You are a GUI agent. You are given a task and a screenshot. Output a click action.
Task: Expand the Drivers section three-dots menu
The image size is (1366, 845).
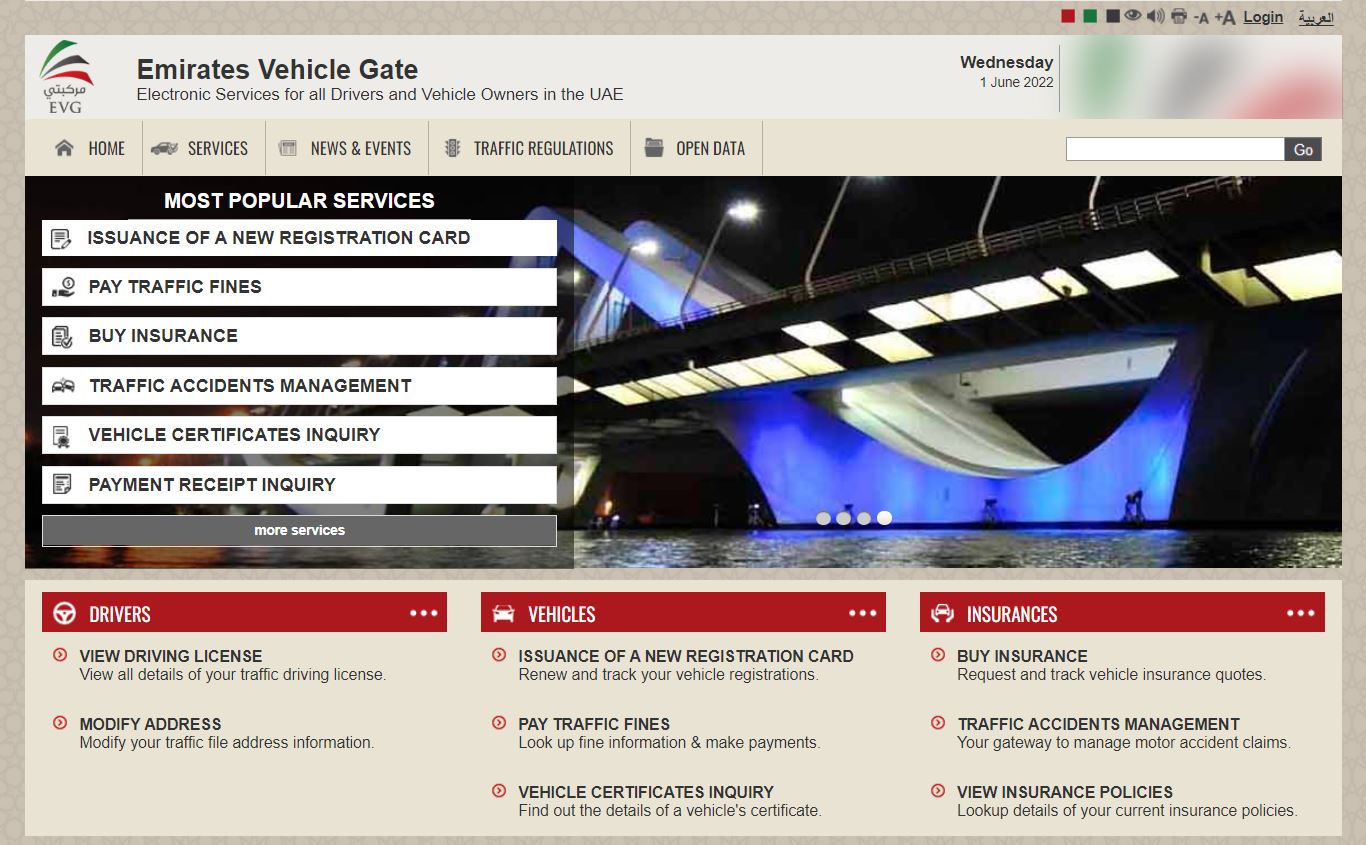[424, 613]
